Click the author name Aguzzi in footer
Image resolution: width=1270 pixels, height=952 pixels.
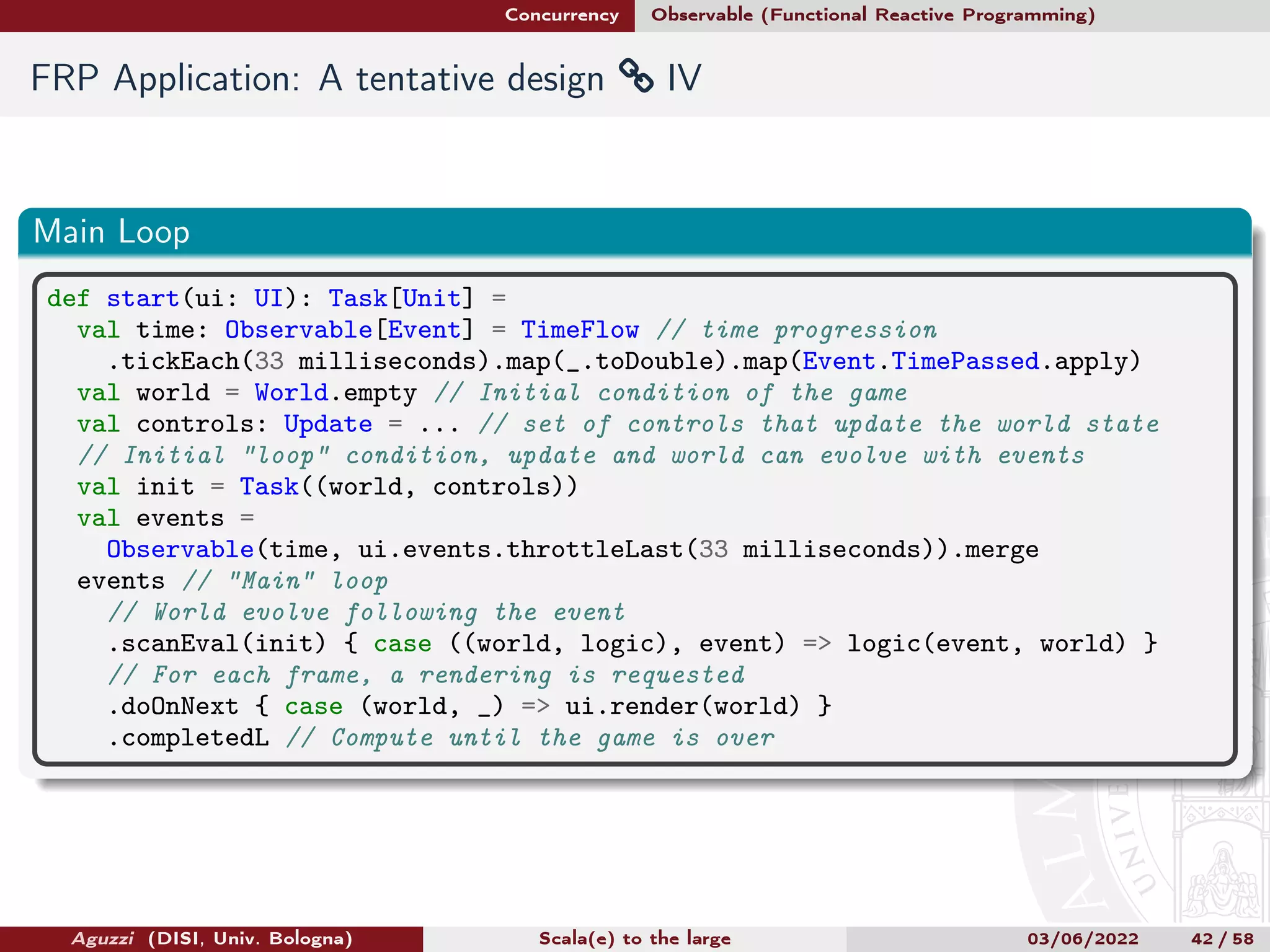tap(103, 938)
